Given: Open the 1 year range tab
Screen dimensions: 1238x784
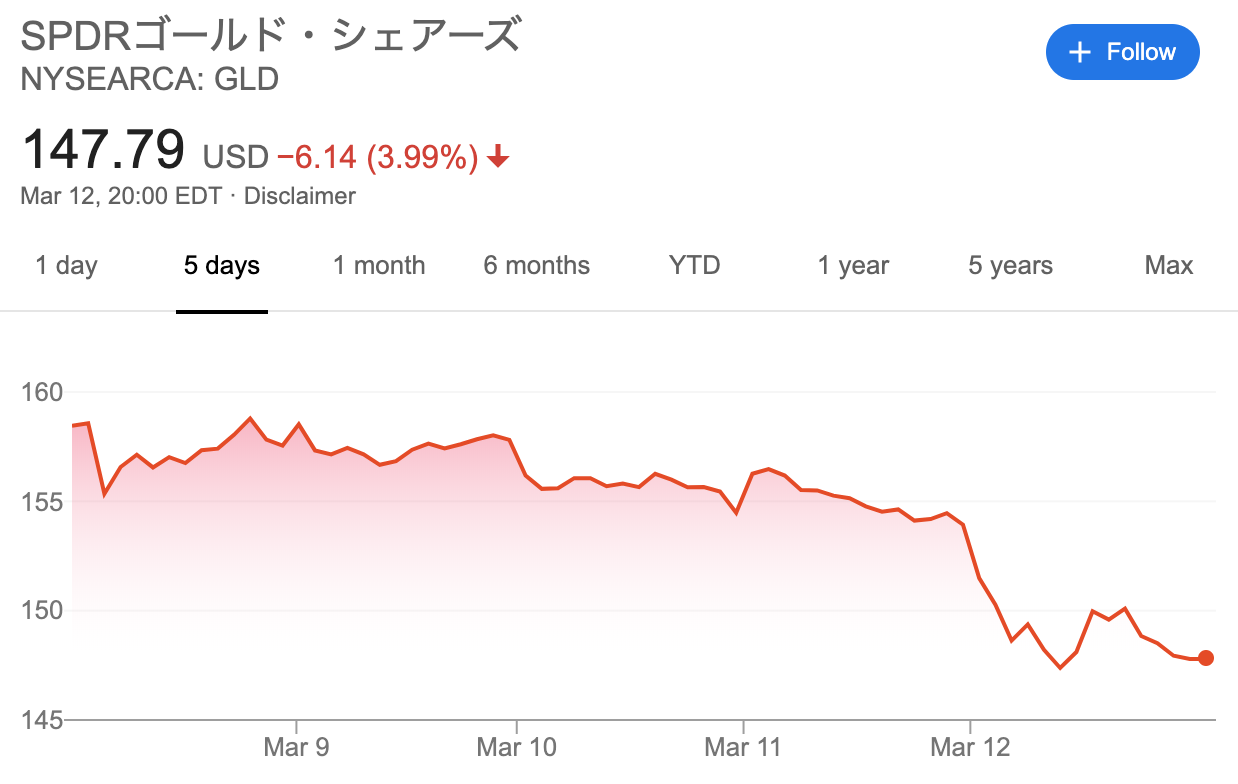Looking at the screenshot, I should click(853, 265).
